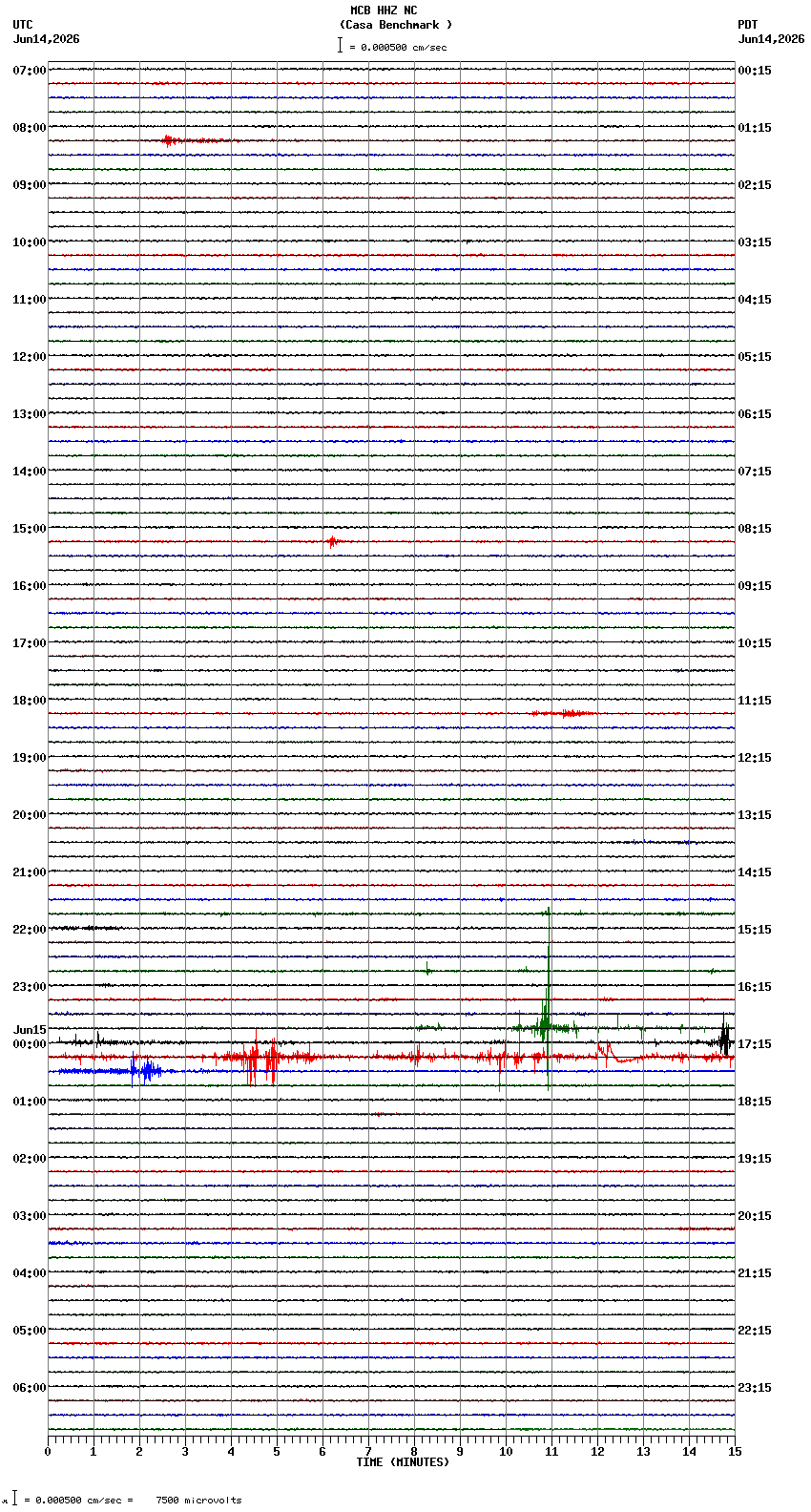
Task: Click the Jun15 date label on left axis
Action: 30,1030
